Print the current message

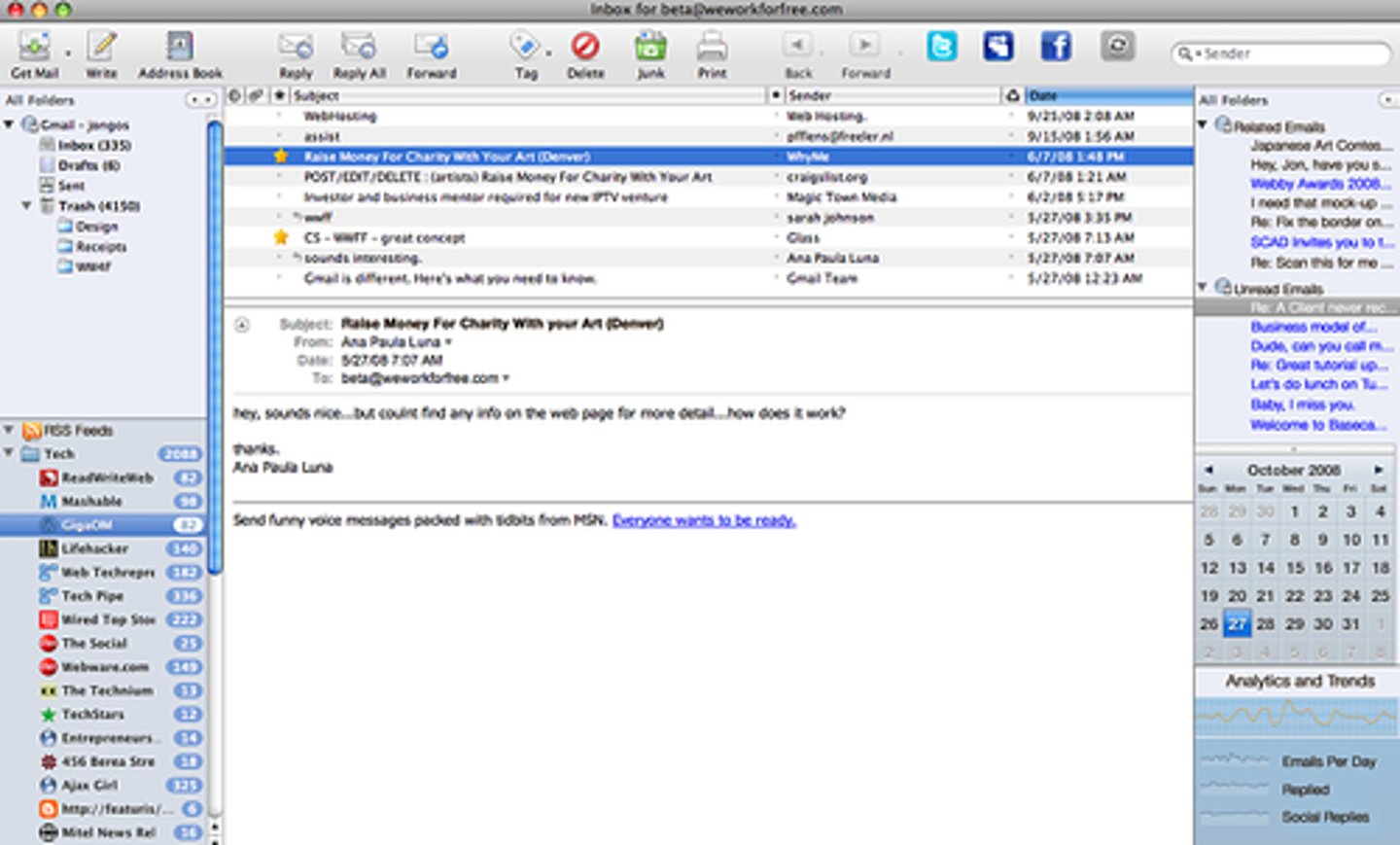tap(712, 47)
